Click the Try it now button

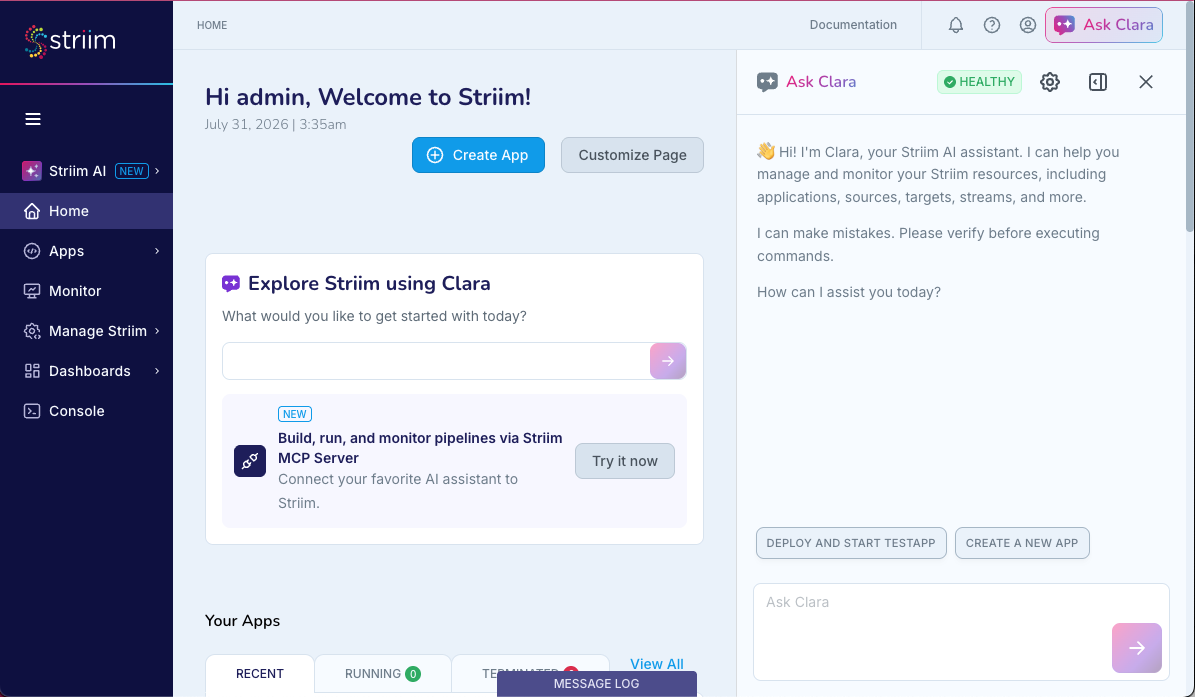pos(625,461)
